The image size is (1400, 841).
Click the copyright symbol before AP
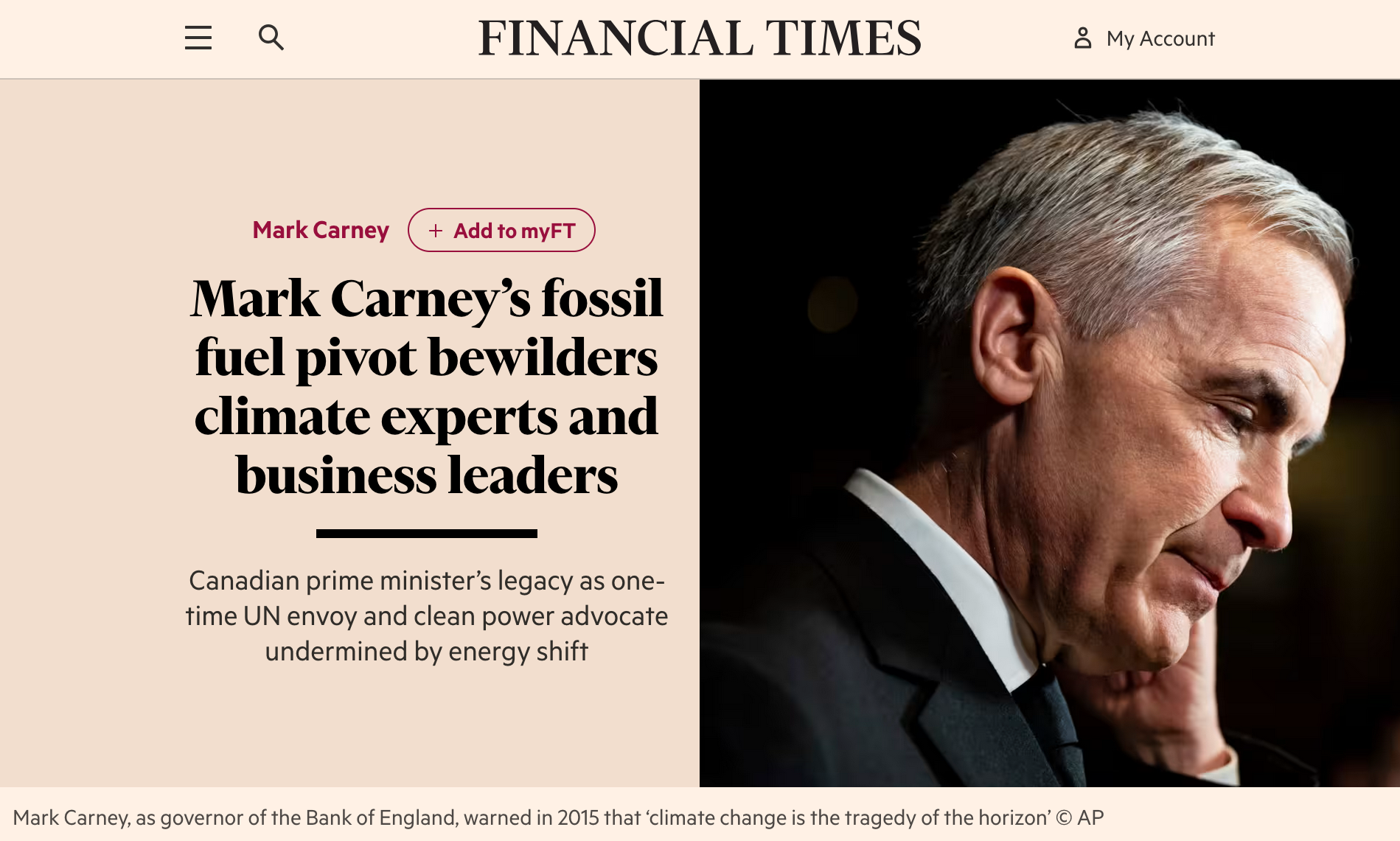click(x=1063, y=818)
